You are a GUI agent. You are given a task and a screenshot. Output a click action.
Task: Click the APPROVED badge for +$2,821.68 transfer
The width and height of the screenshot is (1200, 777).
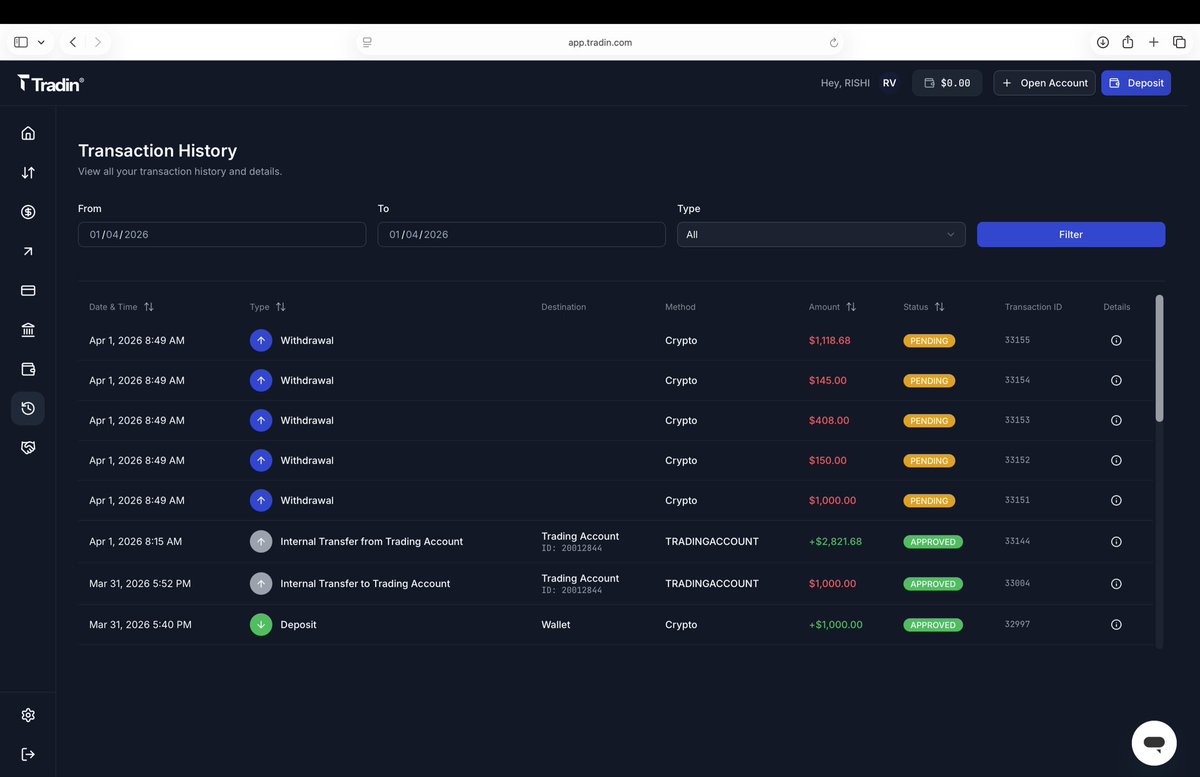933,542
